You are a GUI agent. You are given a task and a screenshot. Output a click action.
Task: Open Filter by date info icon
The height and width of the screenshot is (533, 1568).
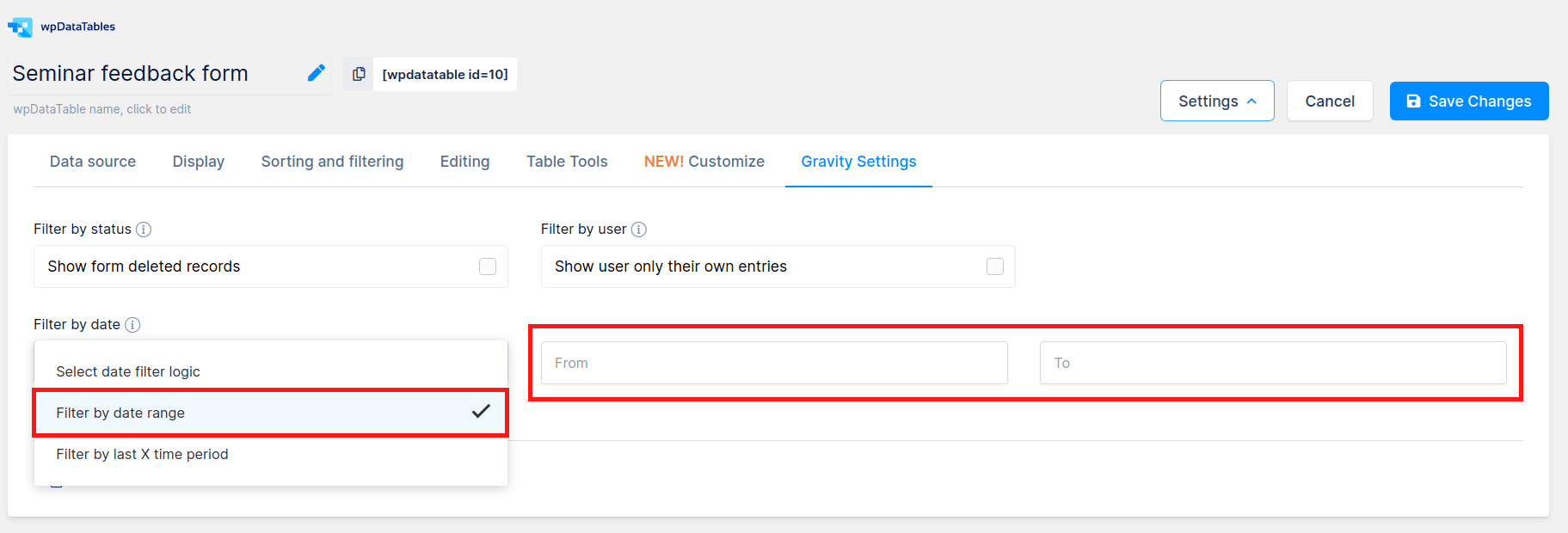click(x=132, y=325)
